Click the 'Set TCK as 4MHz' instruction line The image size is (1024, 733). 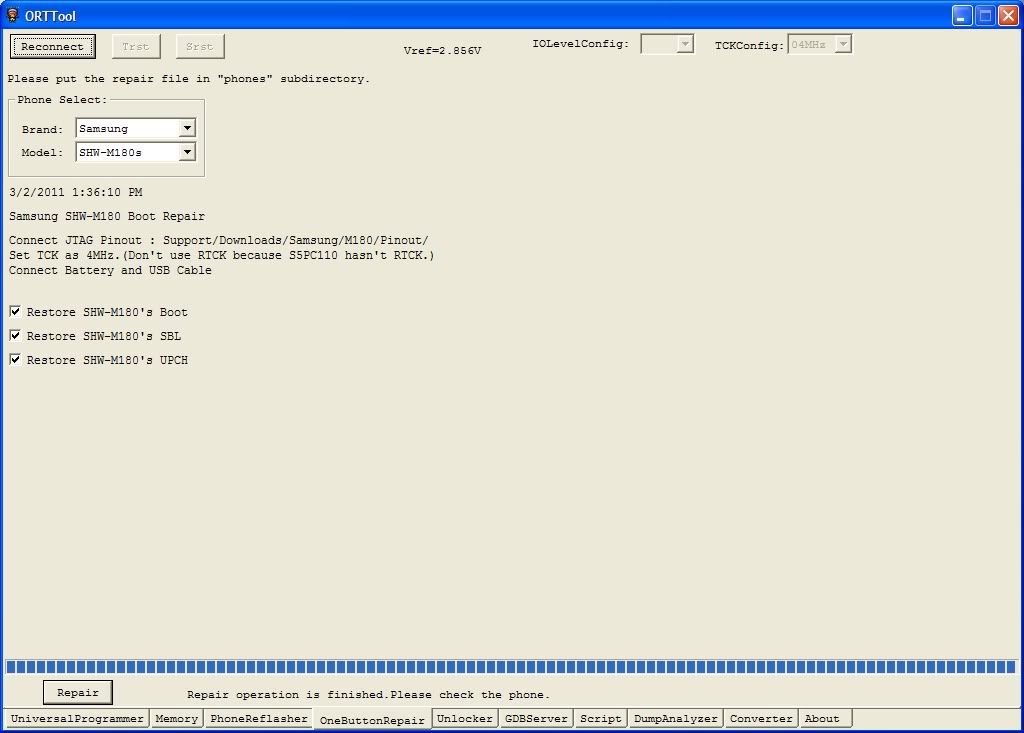click(222, 255)
